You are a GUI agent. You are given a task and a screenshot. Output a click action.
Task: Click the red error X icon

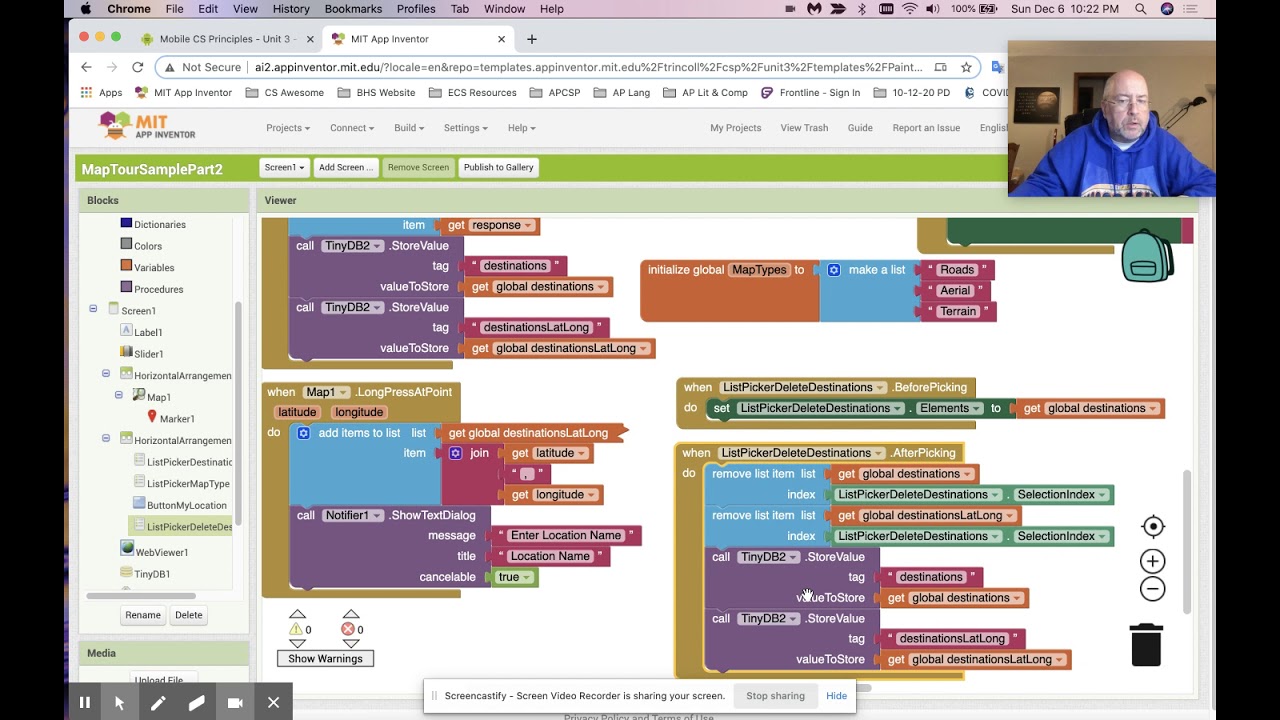tap(348, 629)
